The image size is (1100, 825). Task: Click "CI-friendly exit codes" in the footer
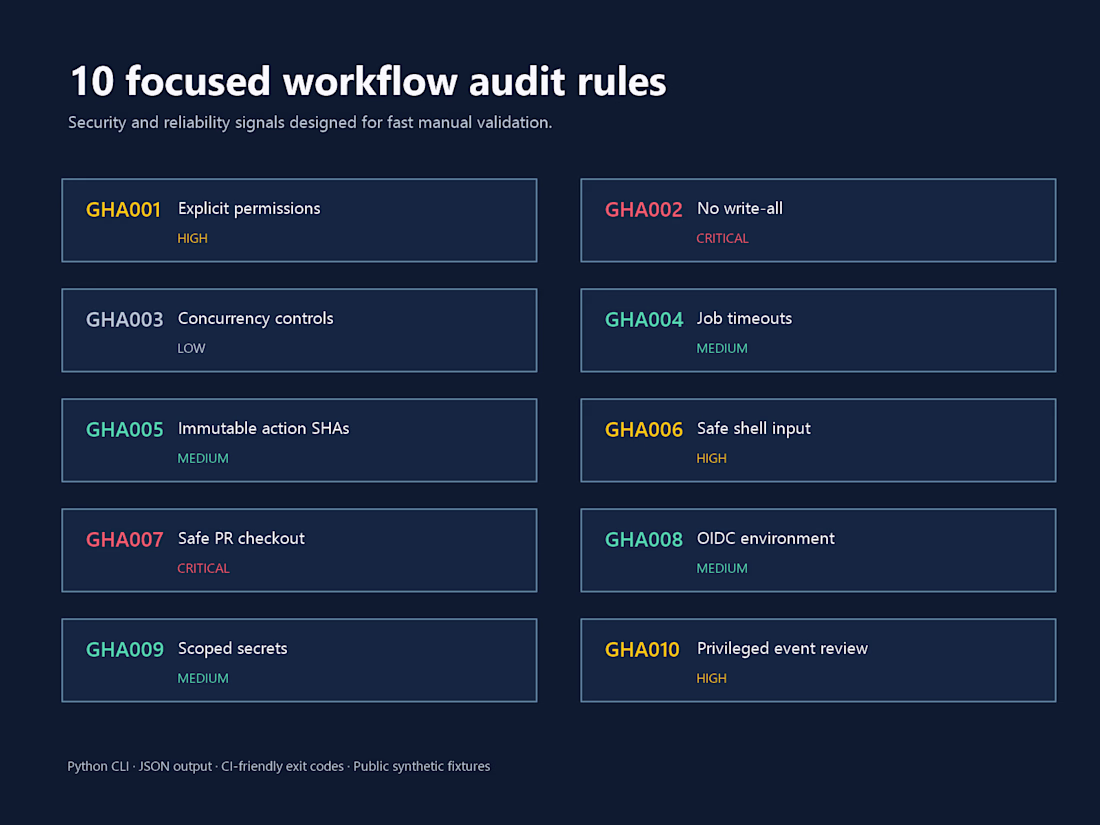pos(282,767)
